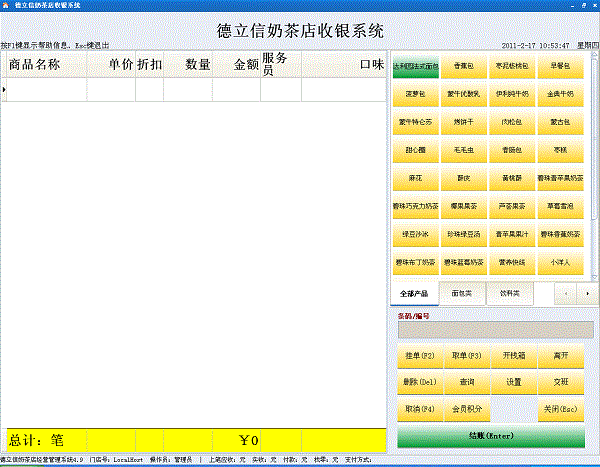The height and width of the screenshot is (467, 600).
Task: Add 绿豆沙冰 to the order
Action: (x=416, y=235)
